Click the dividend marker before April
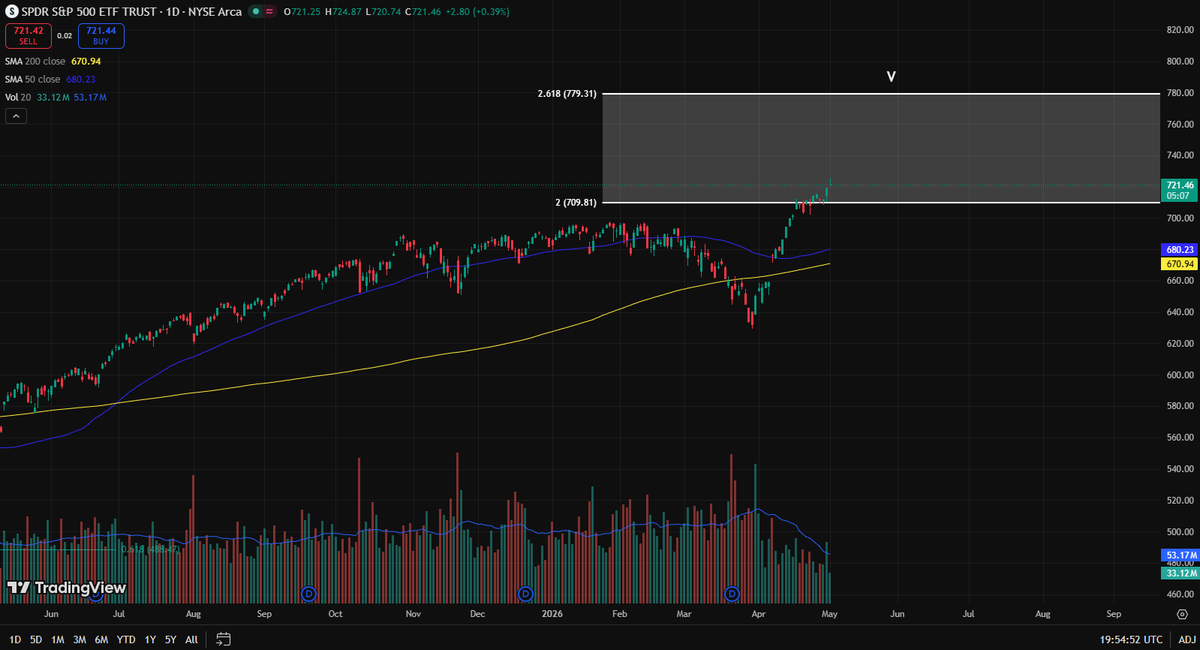This screenshot has height=650, width=1200. pos(731,594)
